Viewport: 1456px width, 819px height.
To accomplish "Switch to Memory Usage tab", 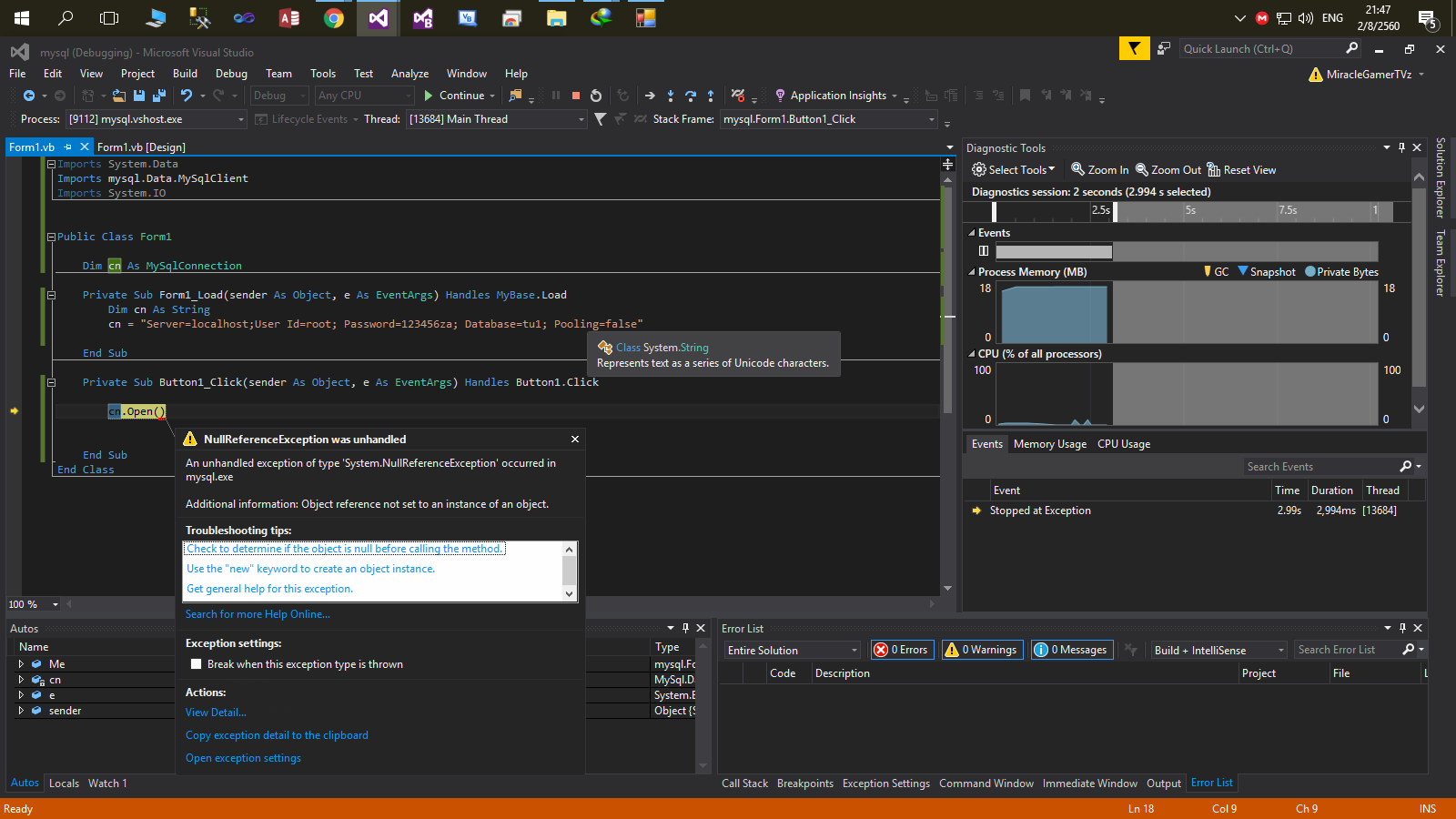I will [1050, 444].
